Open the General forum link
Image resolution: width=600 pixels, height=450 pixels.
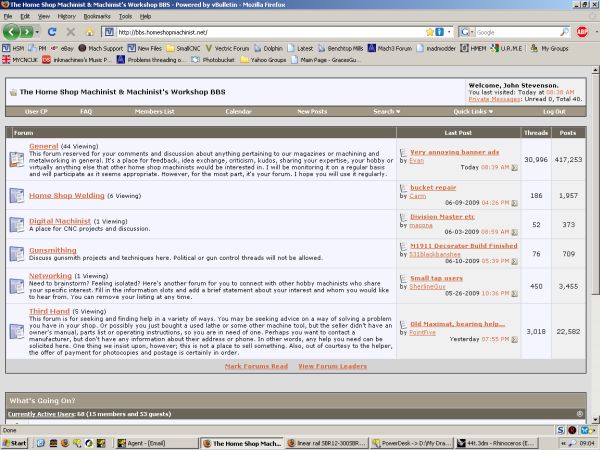44,146
